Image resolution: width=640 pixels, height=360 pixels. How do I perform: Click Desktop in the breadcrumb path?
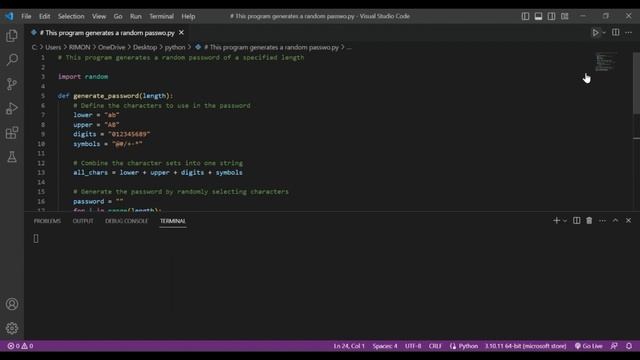(x=145, y=47)
